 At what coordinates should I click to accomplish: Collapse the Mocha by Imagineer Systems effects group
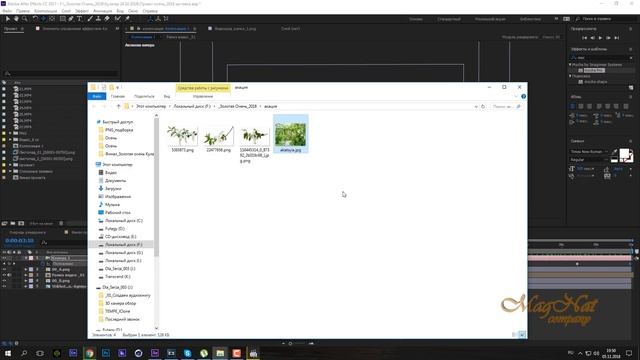click(570, 64)
